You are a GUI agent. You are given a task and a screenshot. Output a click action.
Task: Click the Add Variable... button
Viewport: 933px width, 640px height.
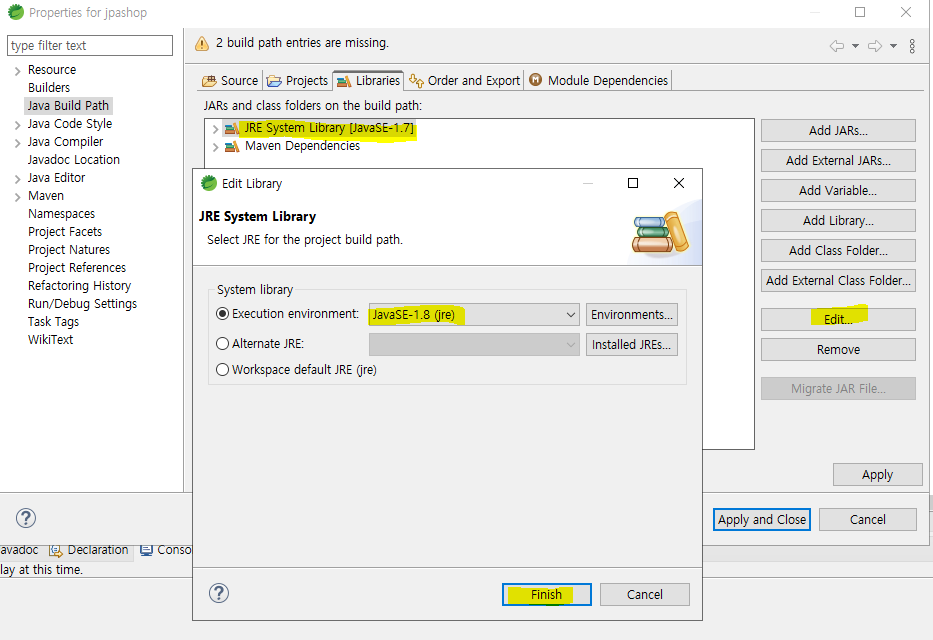click(838, 190)
